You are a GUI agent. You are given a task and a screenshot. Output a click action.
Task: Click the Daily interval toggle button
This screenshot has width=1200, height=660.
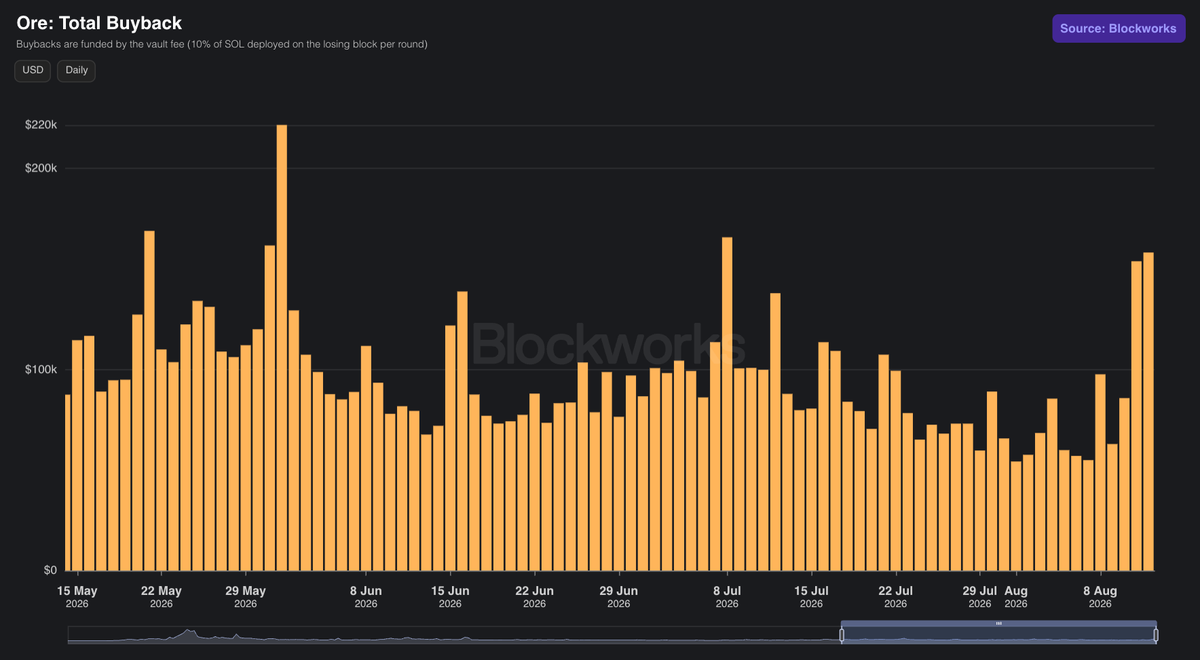pyautogui.click(x=76, y=70)
